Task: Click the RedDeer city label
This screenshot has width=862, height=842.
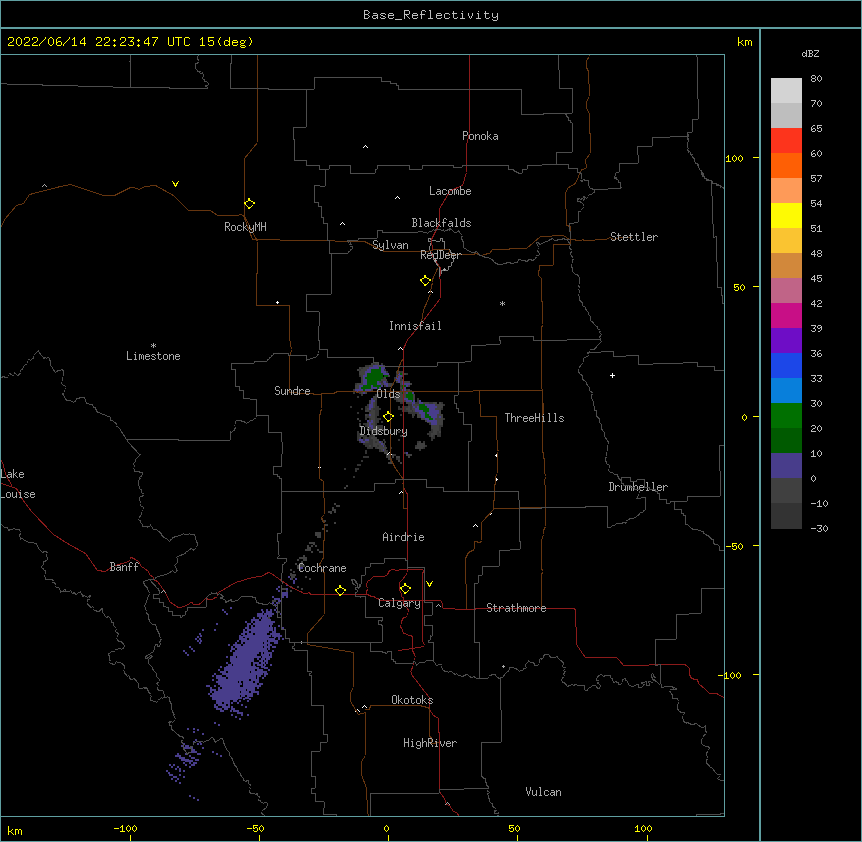Action: [x=440, y=255]
